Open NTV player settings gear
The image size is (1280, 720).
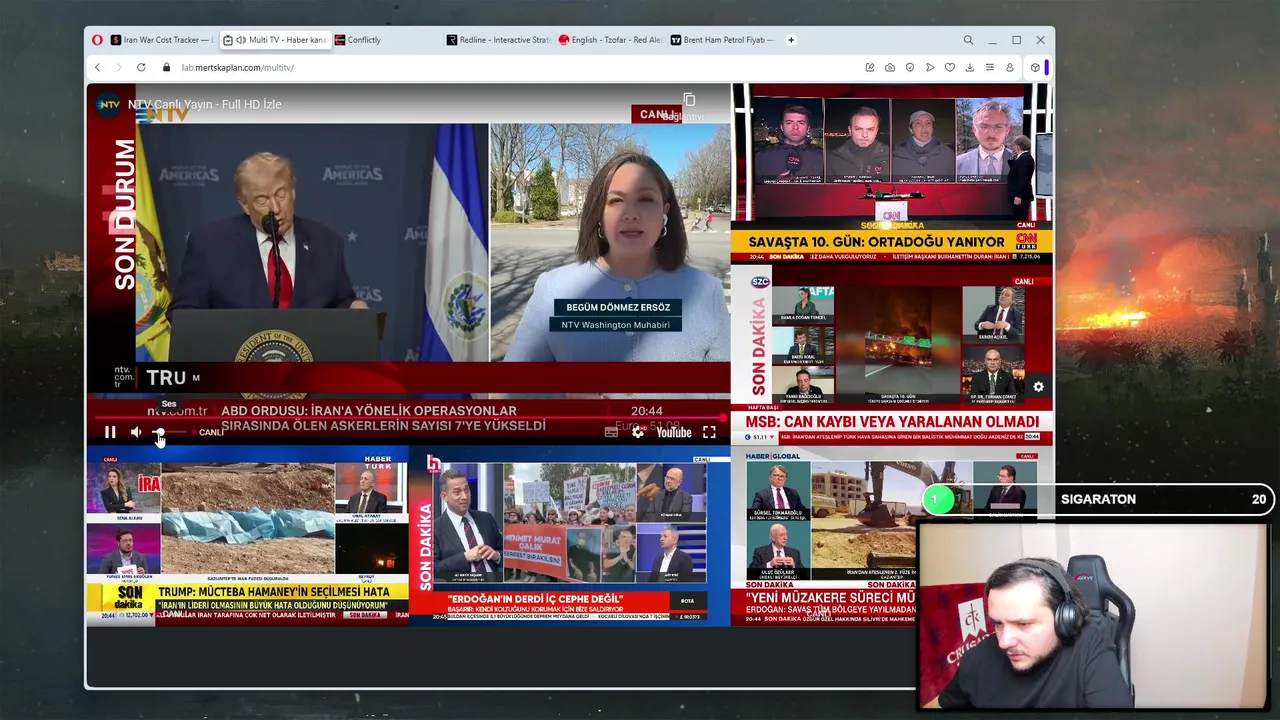(x=638, y=432)
